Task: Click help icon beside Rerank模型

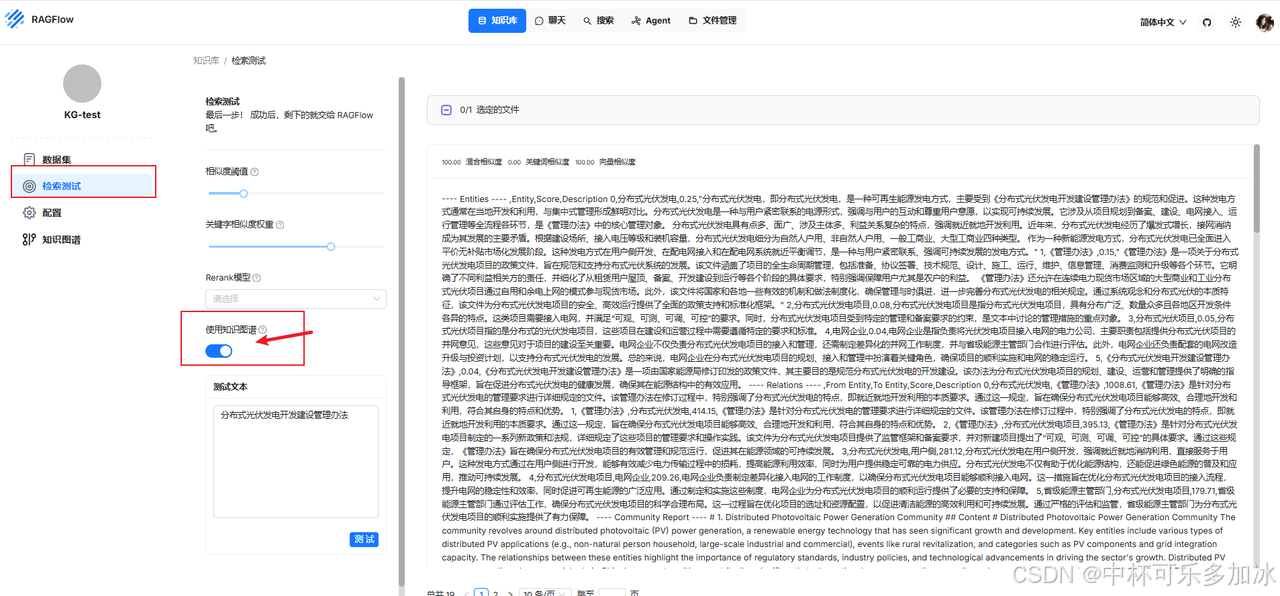Action: (259, 277)
